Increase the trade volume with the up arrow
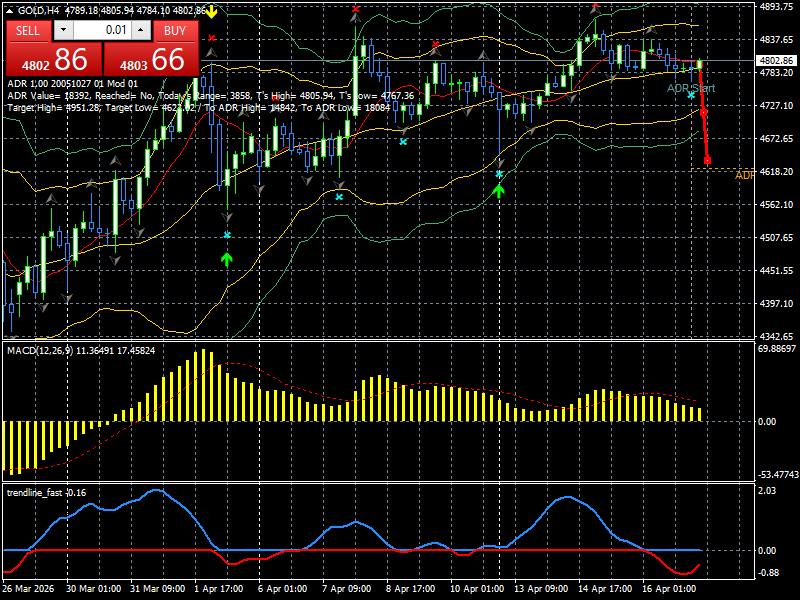The height and width of the screenshot is (600, 800). [x=141, y=30]
